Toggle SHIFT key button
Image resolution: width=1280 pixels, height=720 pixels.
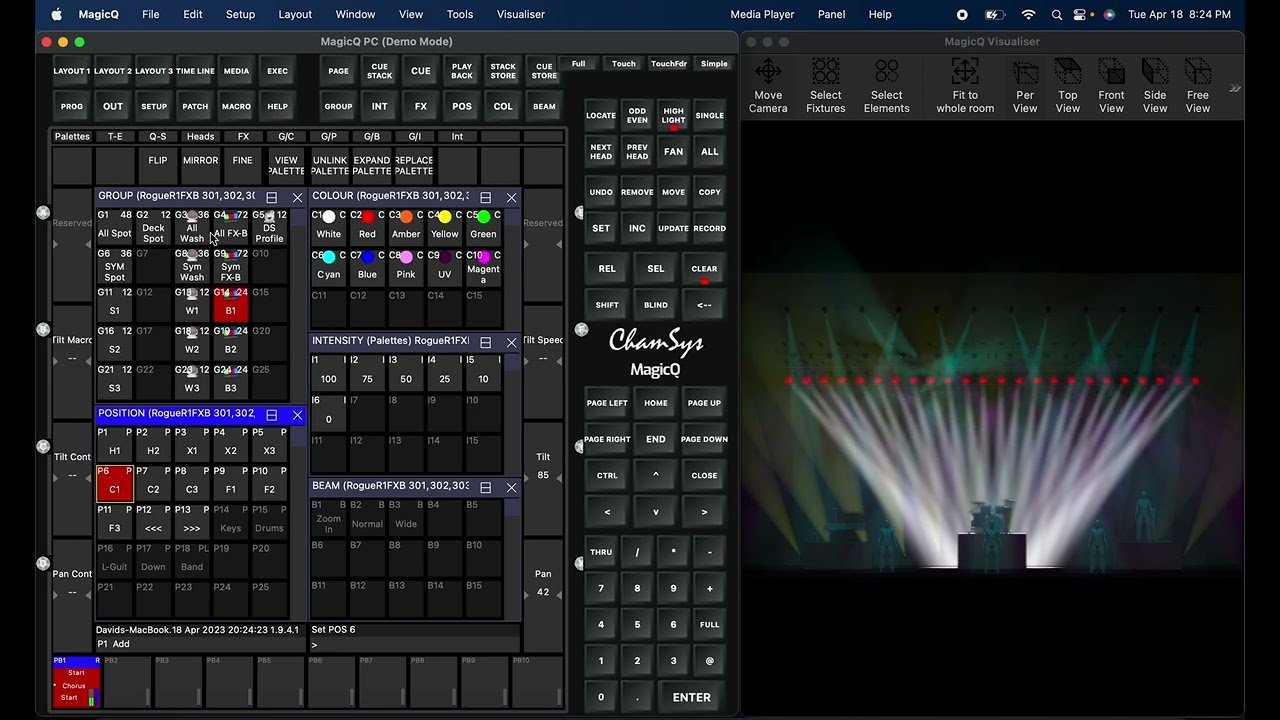pos(607,305)
